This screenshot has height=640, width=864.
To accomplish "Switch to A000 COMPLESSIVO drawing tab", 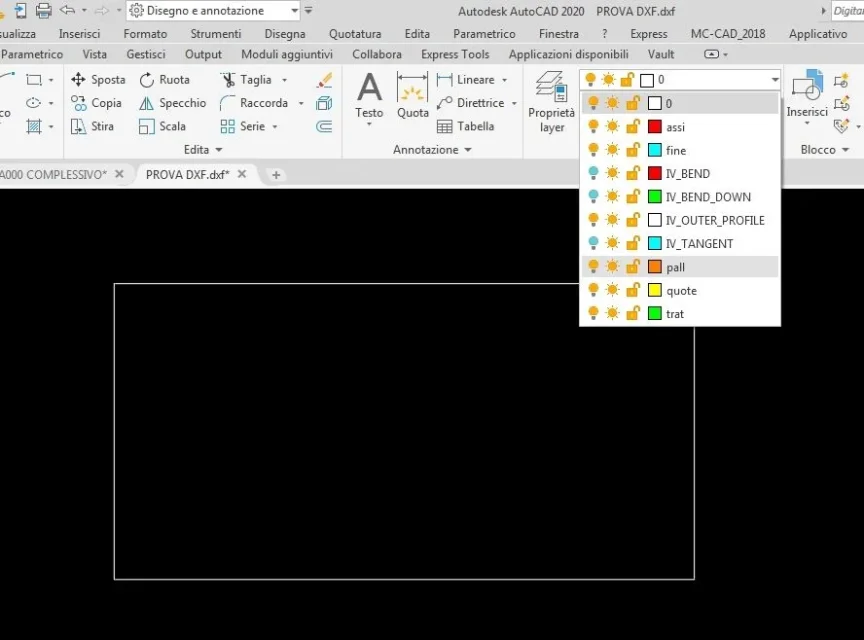I will (53, 174).
